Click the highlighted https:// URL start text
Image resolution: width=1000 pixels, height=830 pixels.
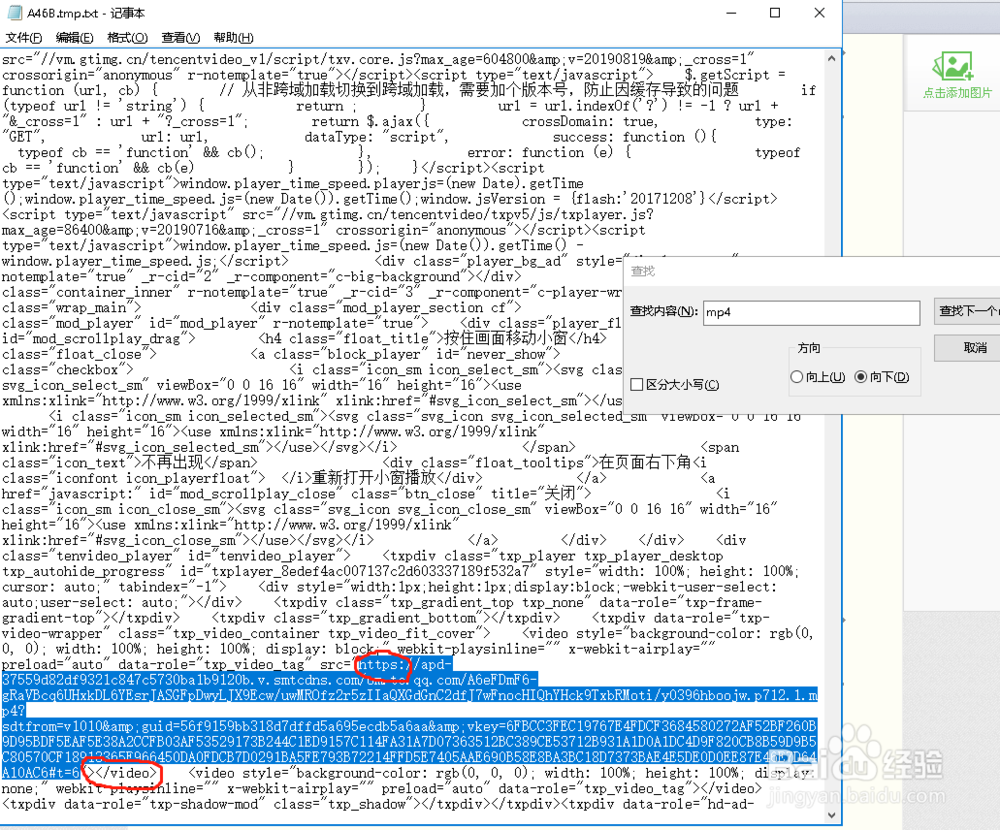(x=385, y=665)
